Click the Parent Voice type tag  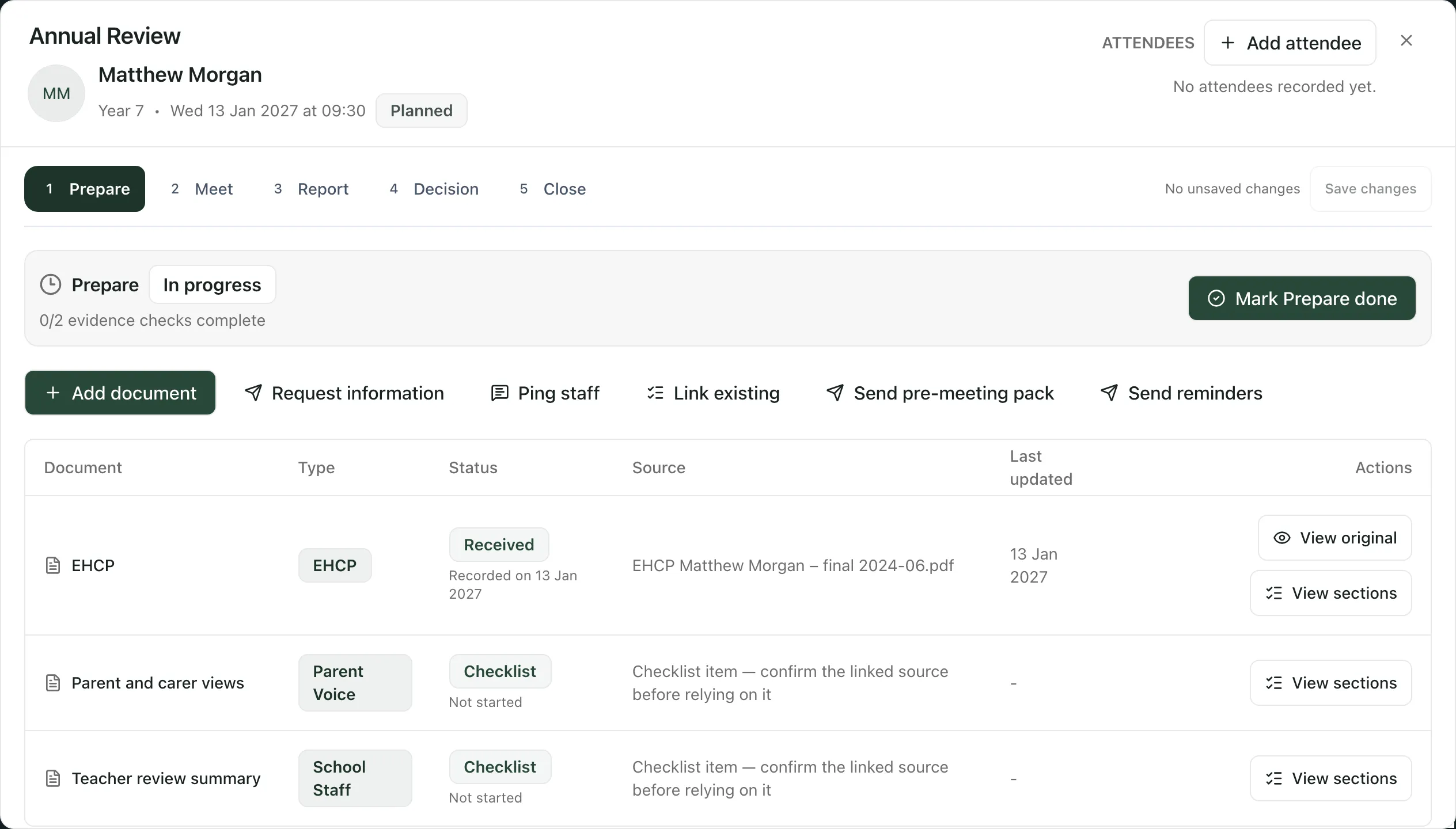coord(355,683)
